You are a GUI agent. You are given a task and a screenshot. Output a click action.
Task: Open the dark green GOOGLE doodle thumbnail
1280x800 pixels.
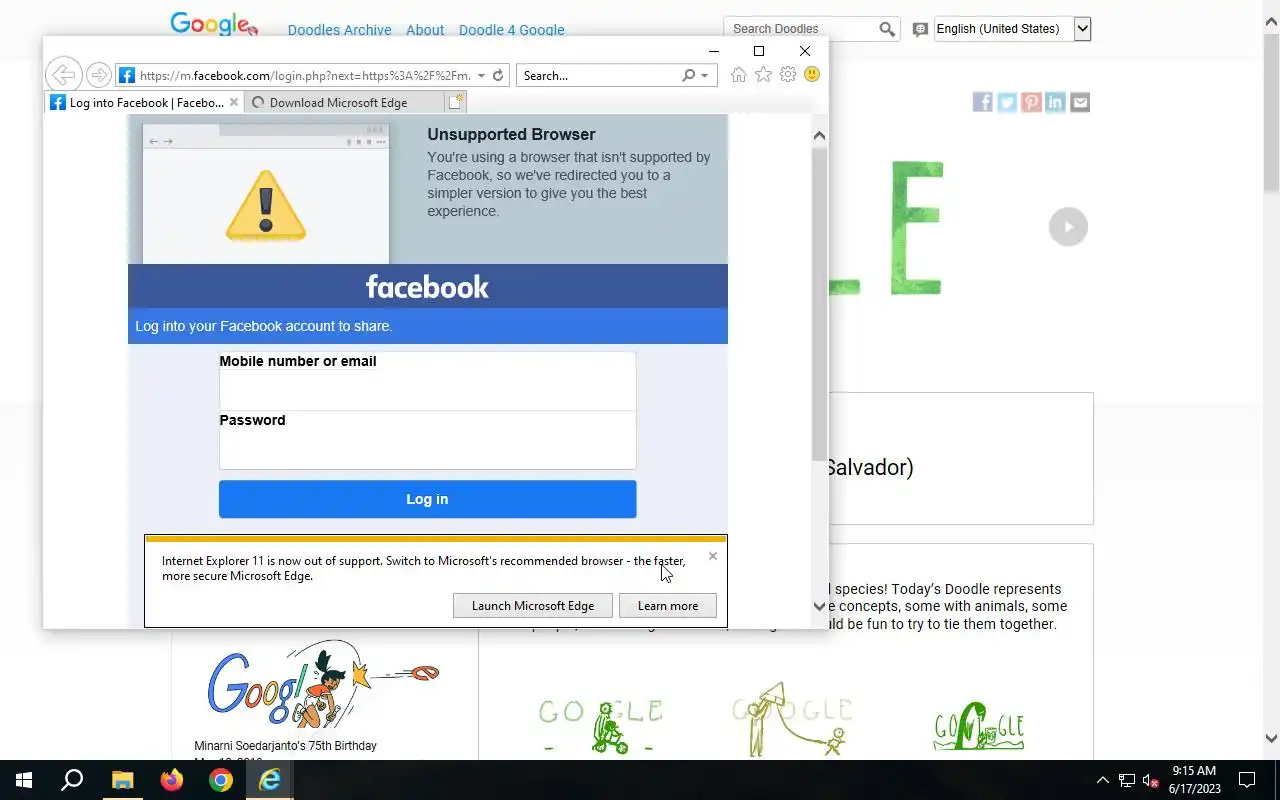tap(979, 727)
